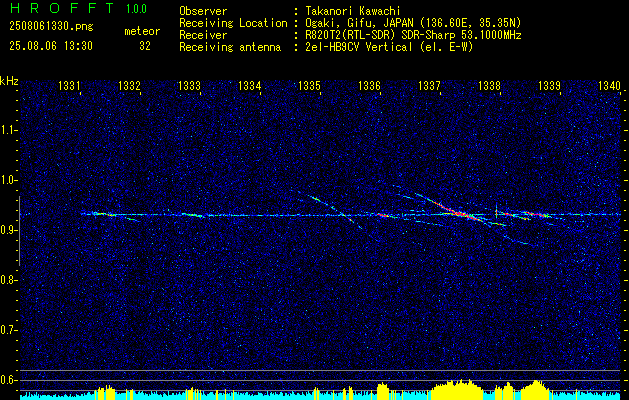This screenshot has width=629, height=400.
Task: Click time marker 1335
Action: click(309, 85)
